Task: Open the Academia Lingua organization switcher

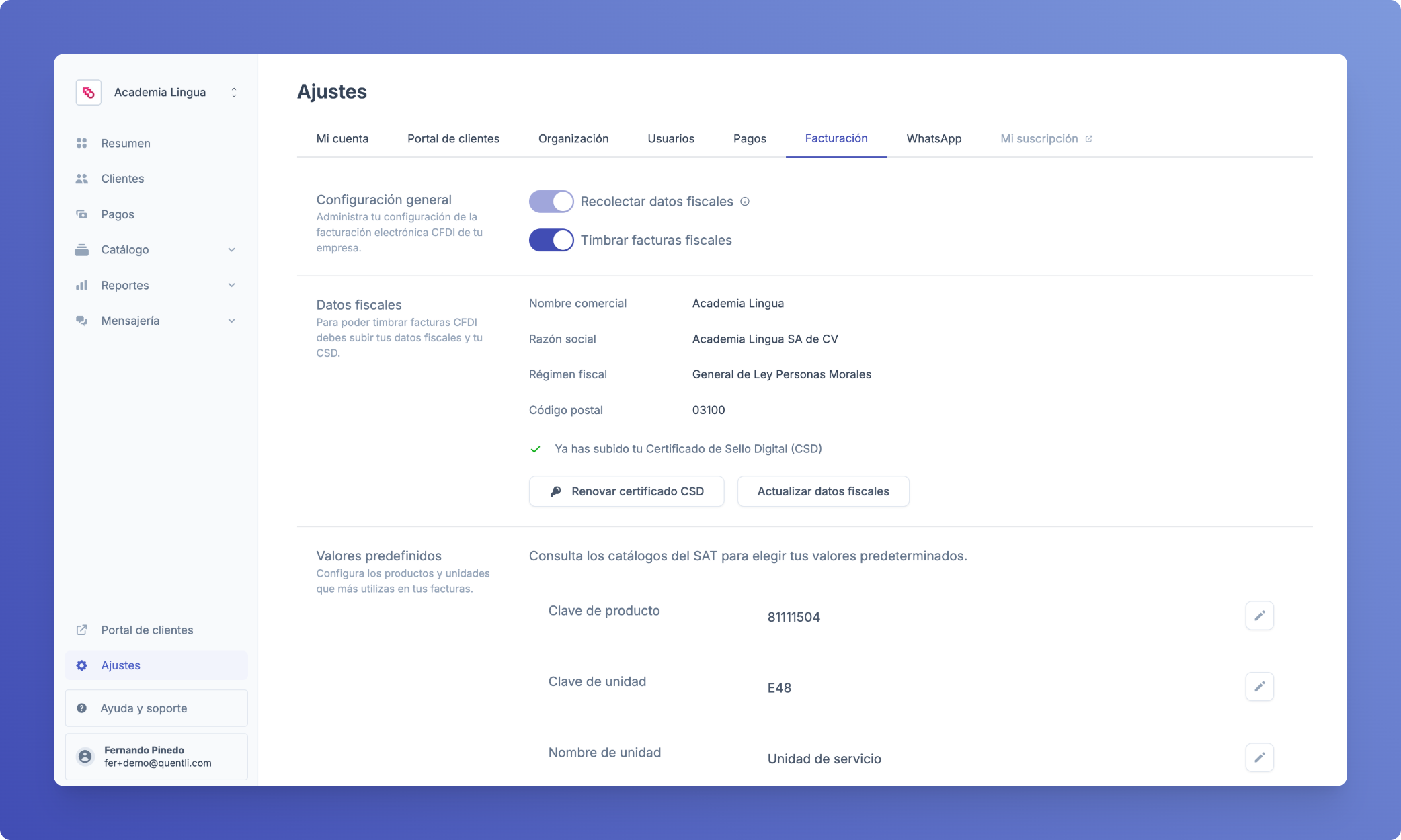Action: tap(233, 93)
